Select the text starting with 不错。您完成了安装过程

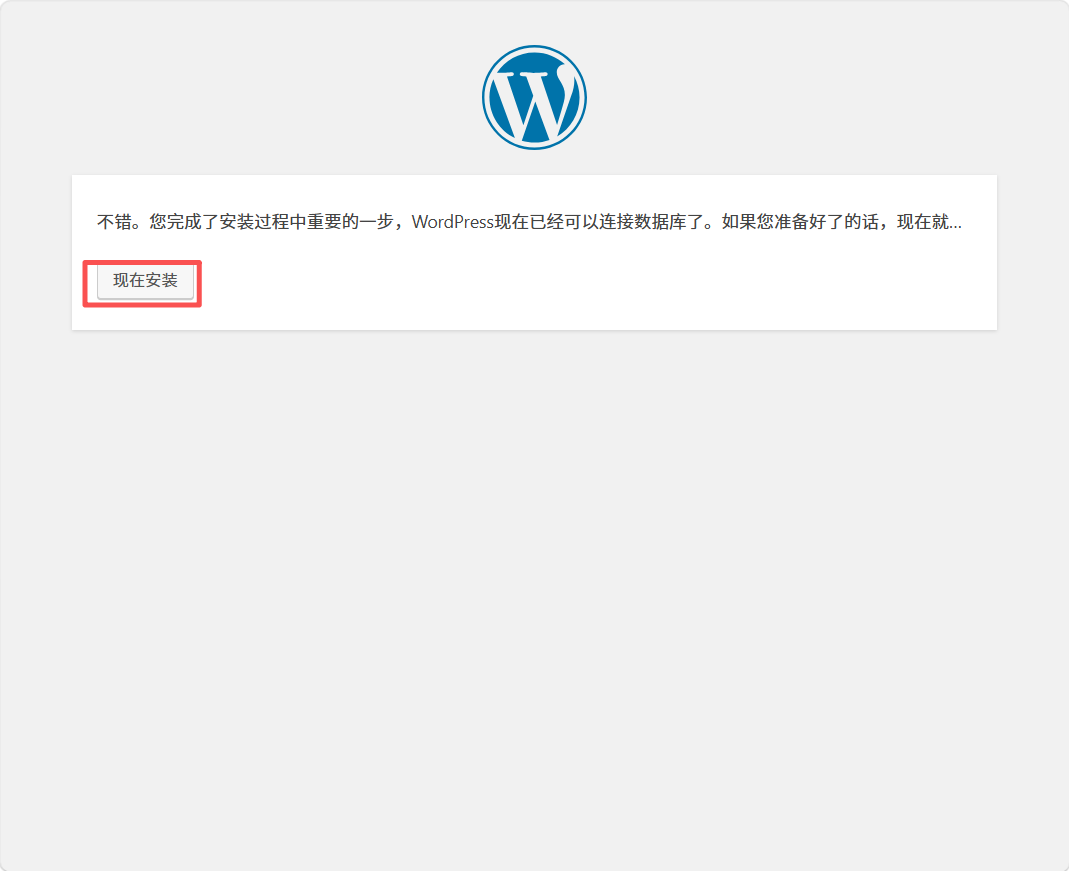(x=530, y=222)
